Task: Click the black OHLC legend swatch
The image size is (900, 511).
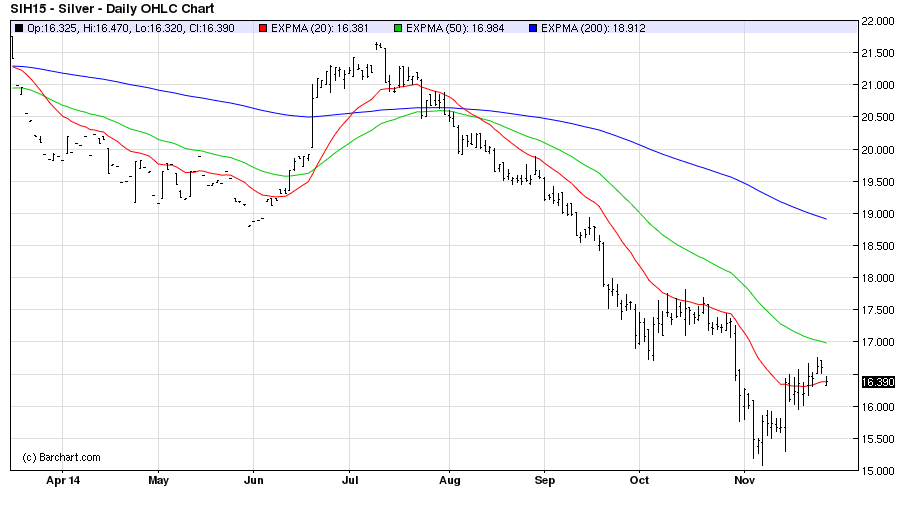Action: coord(19,28)
